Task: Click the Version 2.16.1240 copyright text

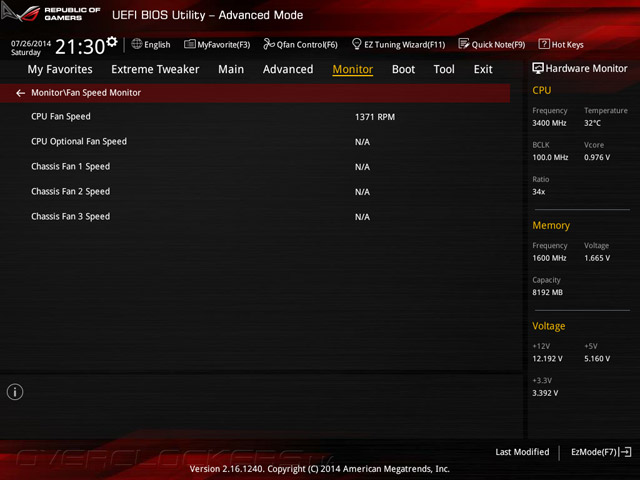Action: pos(320,469)
